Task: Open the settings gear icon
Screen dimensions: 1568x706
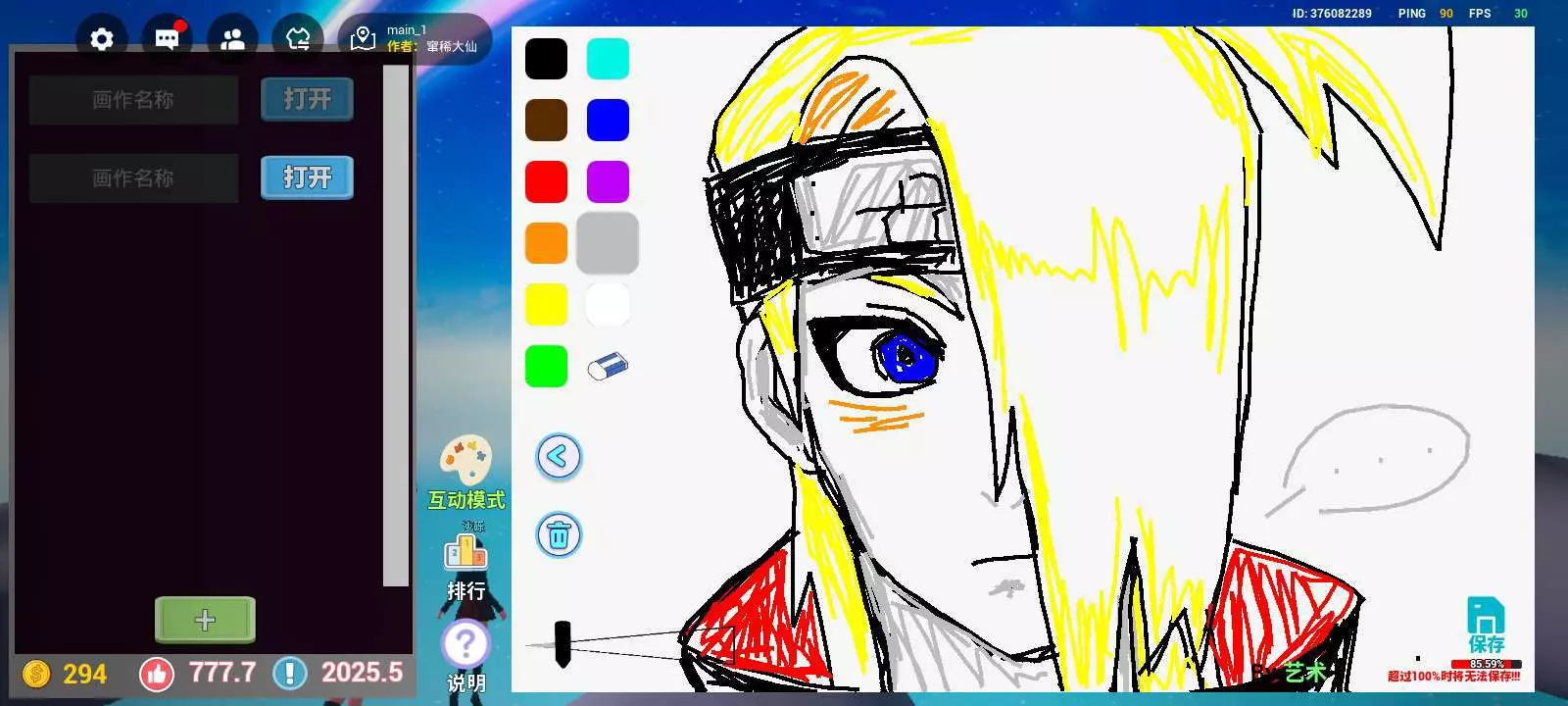Action: pos(102,39)
